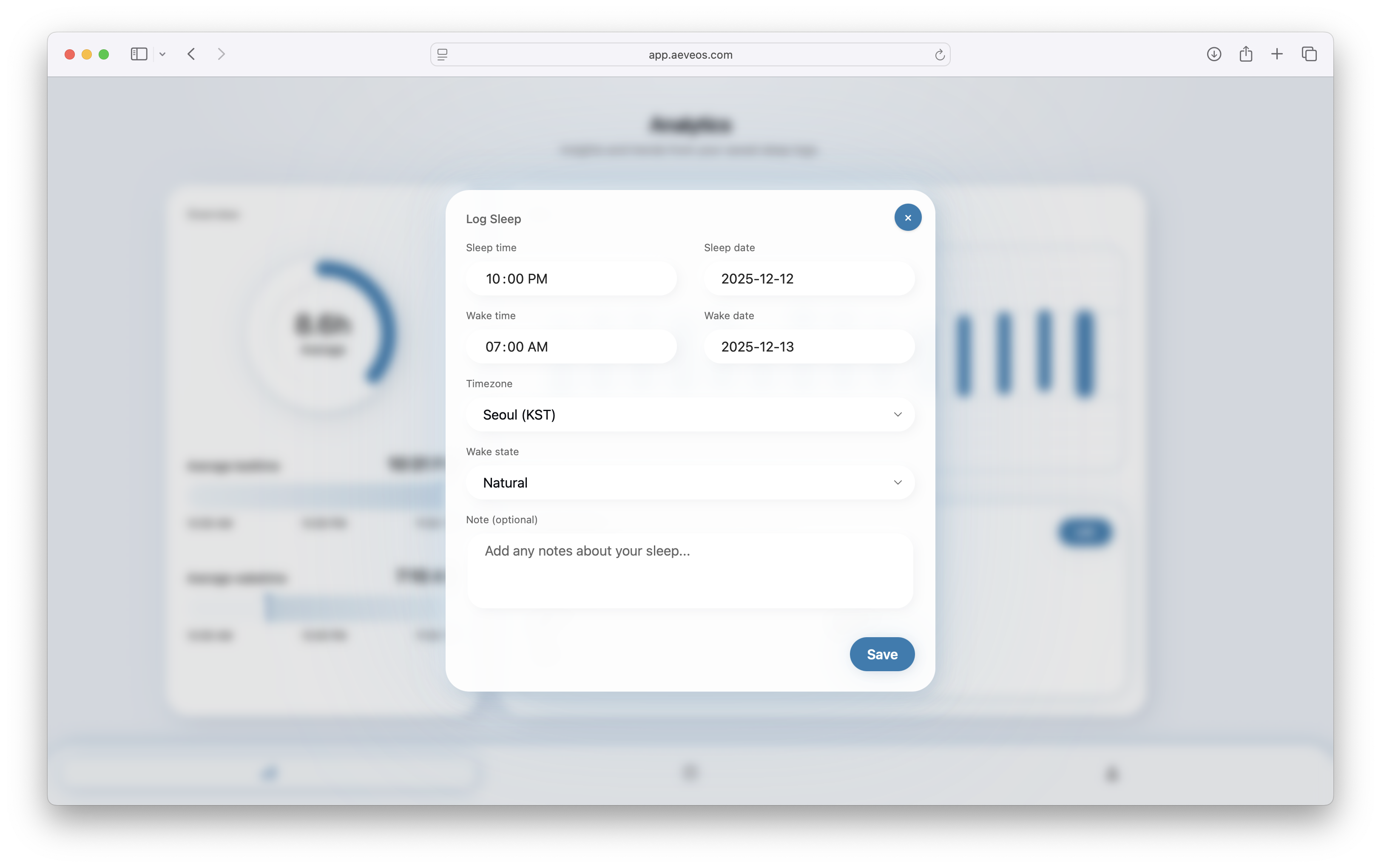Viewport: 1381px width, 868px height.
Task: Save the sleep log entry
Action: 881,654
